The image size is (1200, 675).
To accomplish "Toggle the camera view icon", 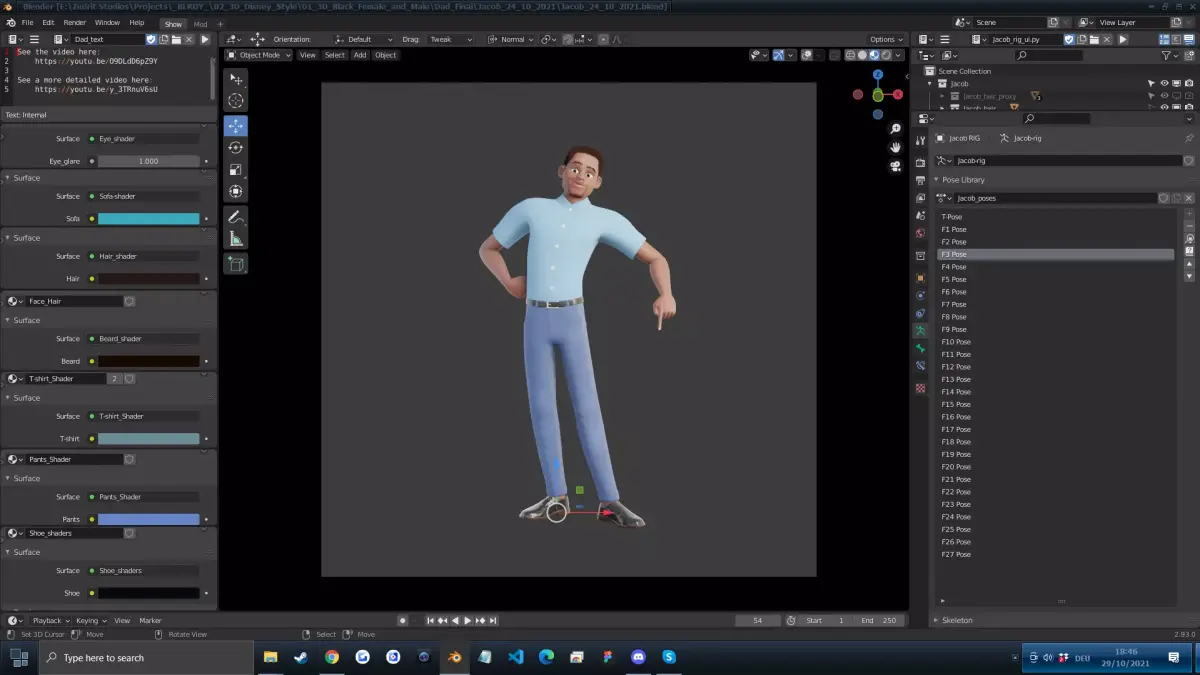I will [895, 166].
